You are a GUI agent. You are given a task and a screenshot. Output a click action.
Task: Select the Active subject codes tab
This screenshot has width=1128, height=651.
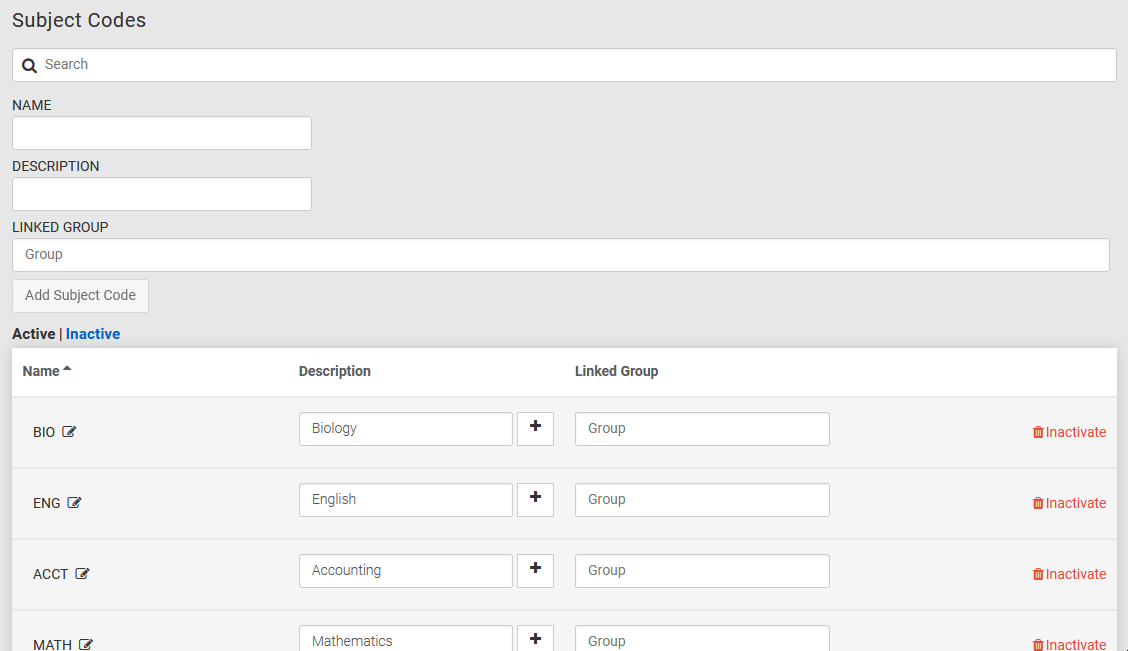tap(33, 334)
